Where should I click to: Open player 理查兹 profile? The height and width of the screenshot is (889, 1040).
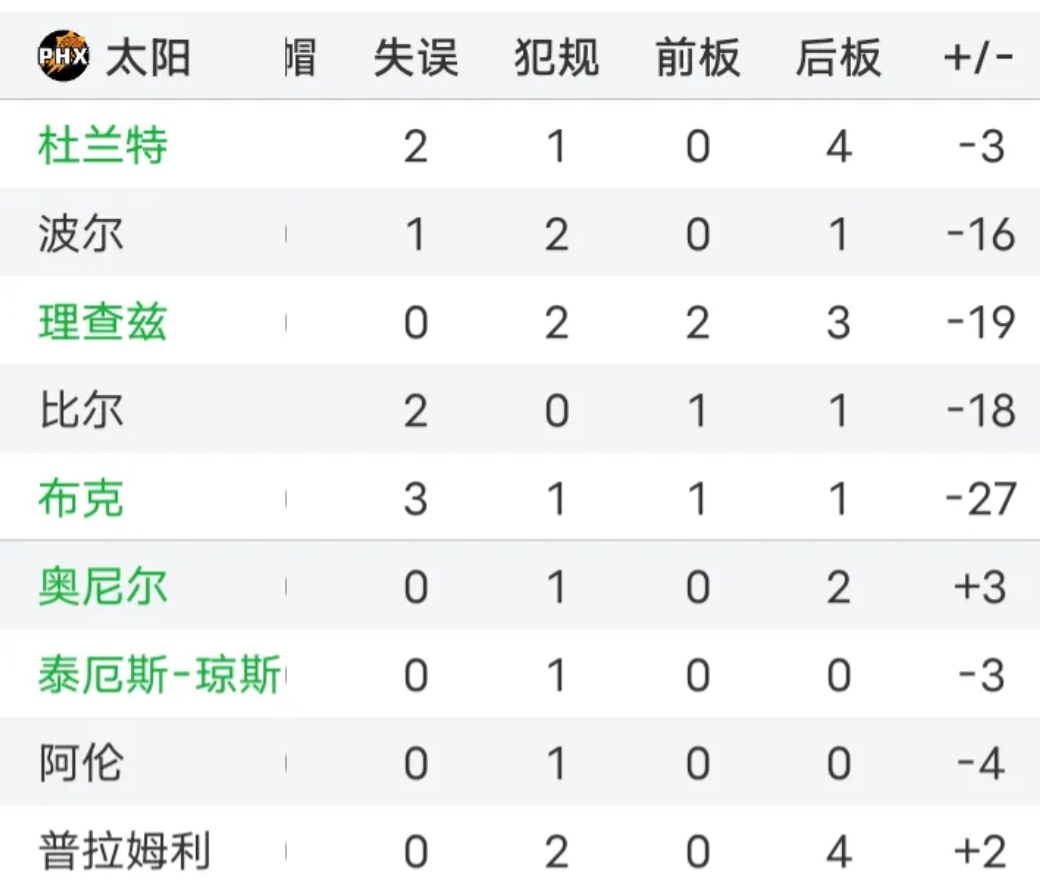(103, 322)
